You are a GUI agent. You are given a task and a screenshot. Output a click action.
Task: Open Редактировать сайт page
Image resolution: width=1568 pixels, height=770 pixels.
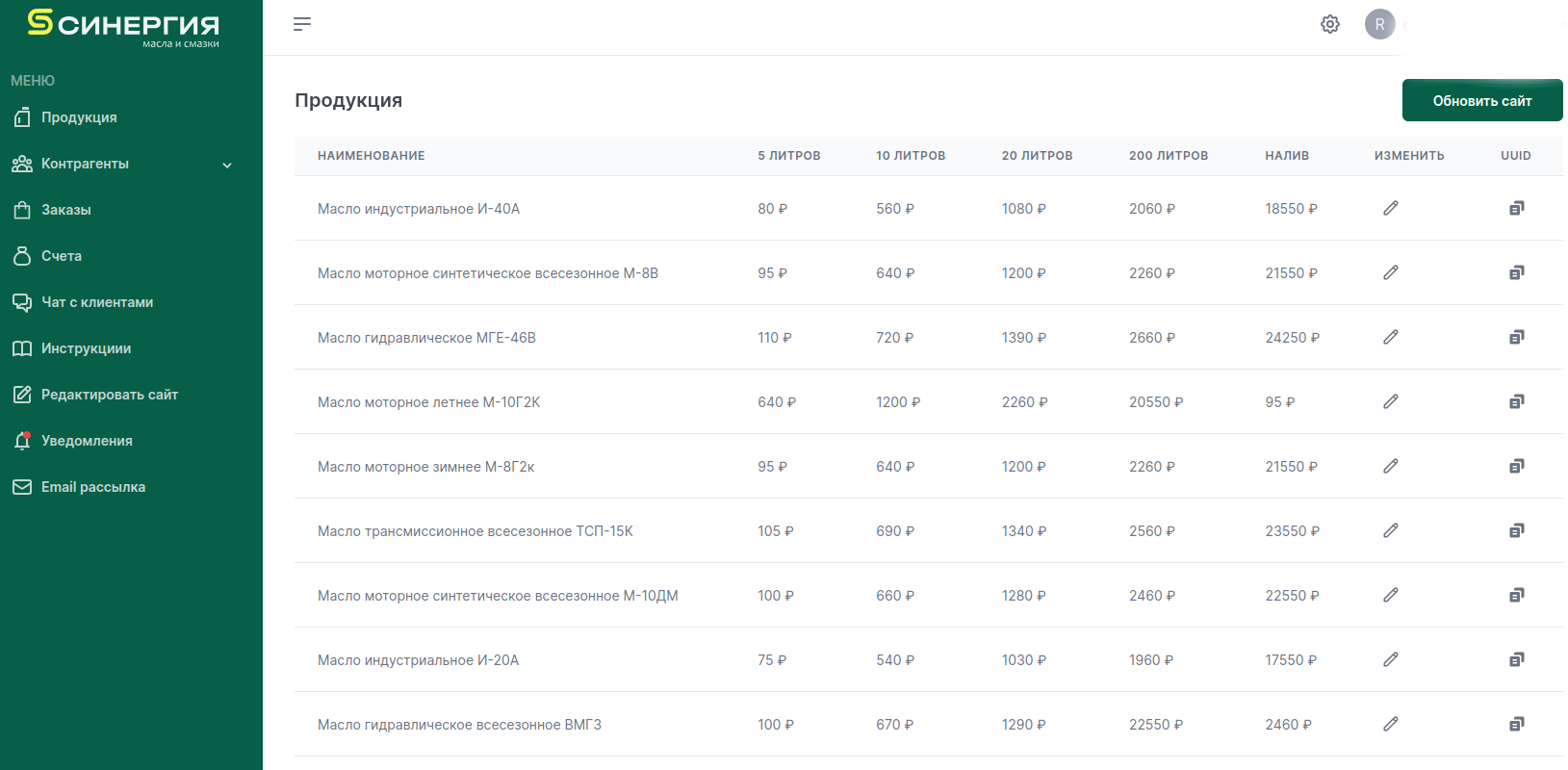(110, 395)
